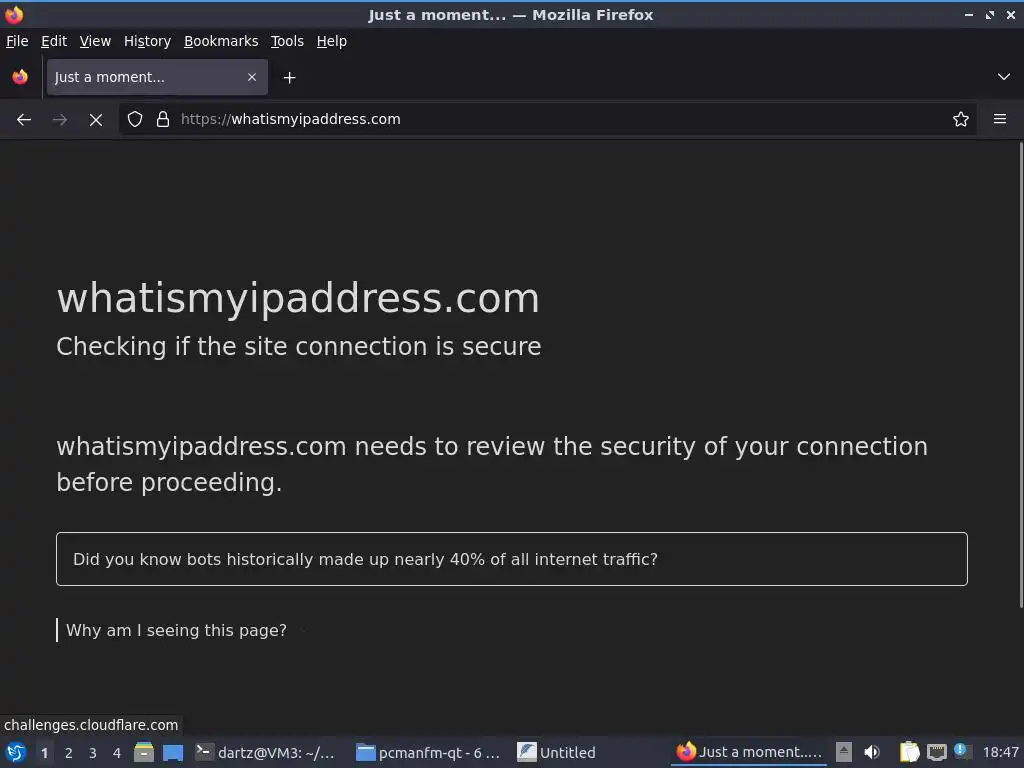Switch to workspace 4

click(117, 752)
